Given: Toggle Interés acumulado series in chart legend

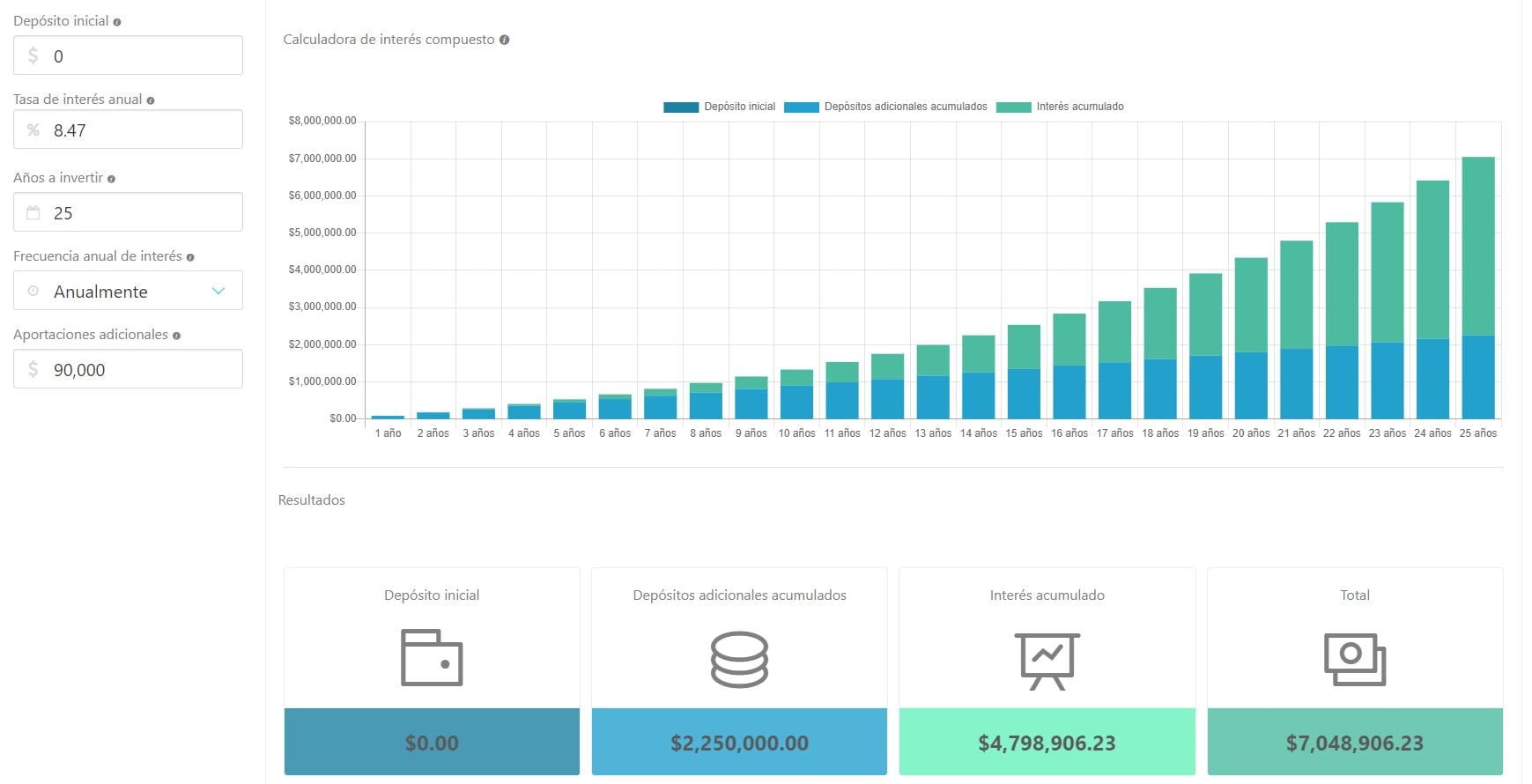Looking at the screenshot, I should tap(1060, 107).
